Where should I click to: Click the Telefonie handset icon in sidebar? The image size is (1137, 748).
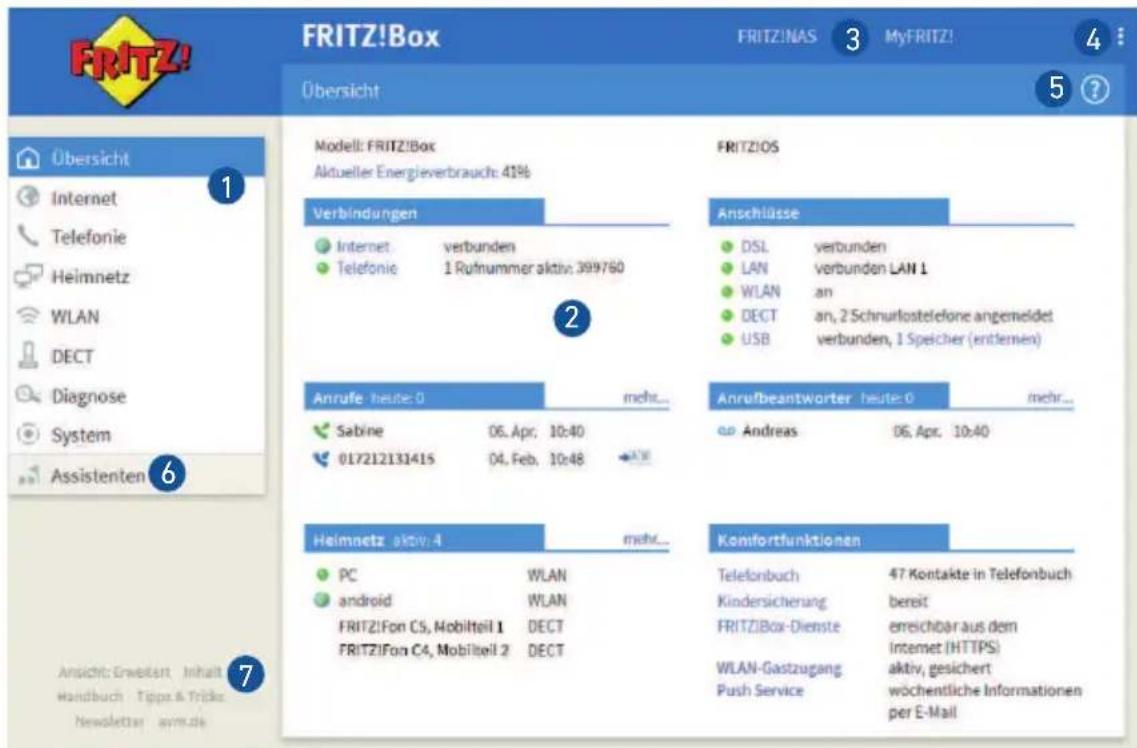28,235
